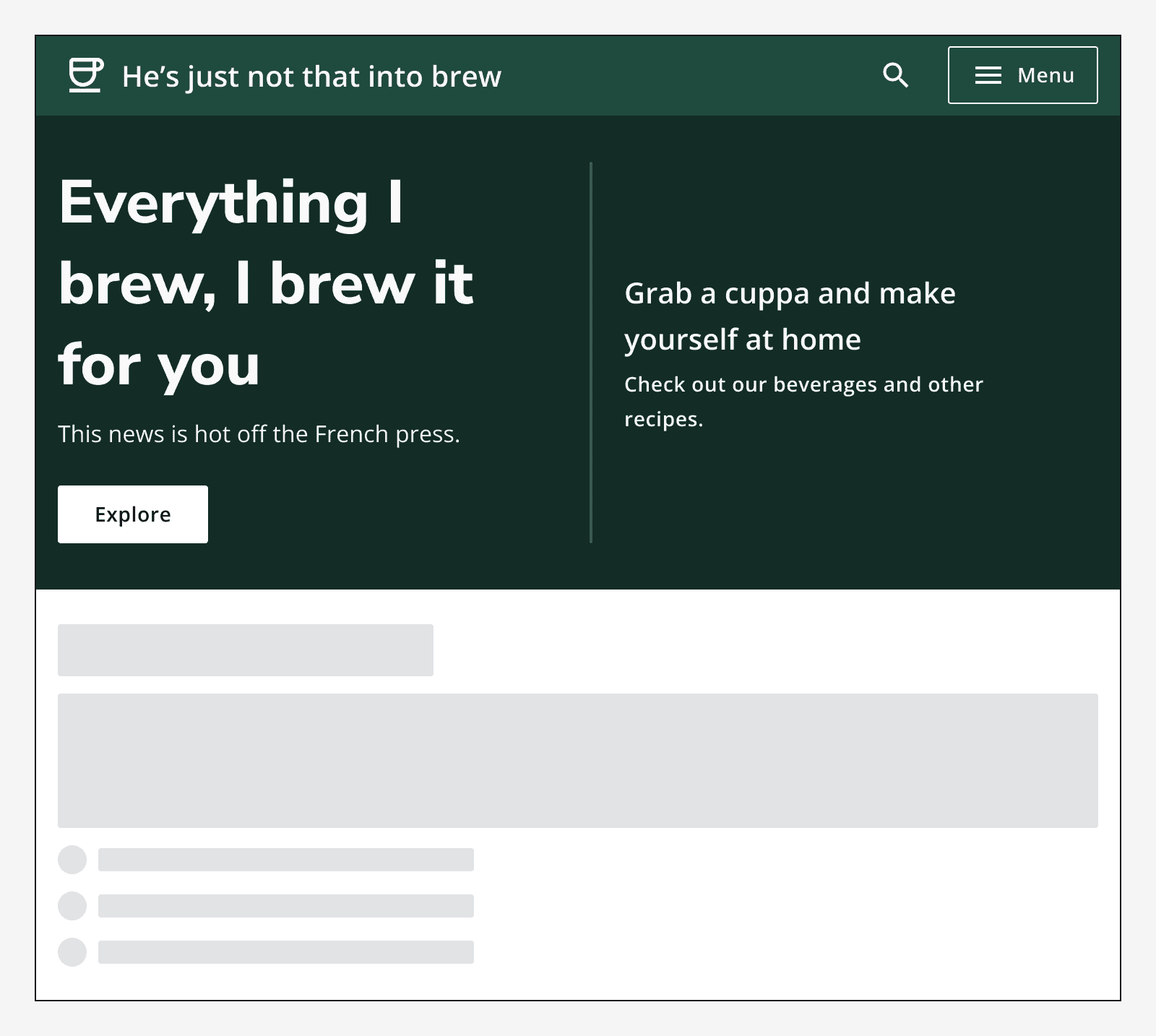This screenshot has height=1036, width=1156.
Task: Click the second list line placeholder bar
Action: [286, 906]
